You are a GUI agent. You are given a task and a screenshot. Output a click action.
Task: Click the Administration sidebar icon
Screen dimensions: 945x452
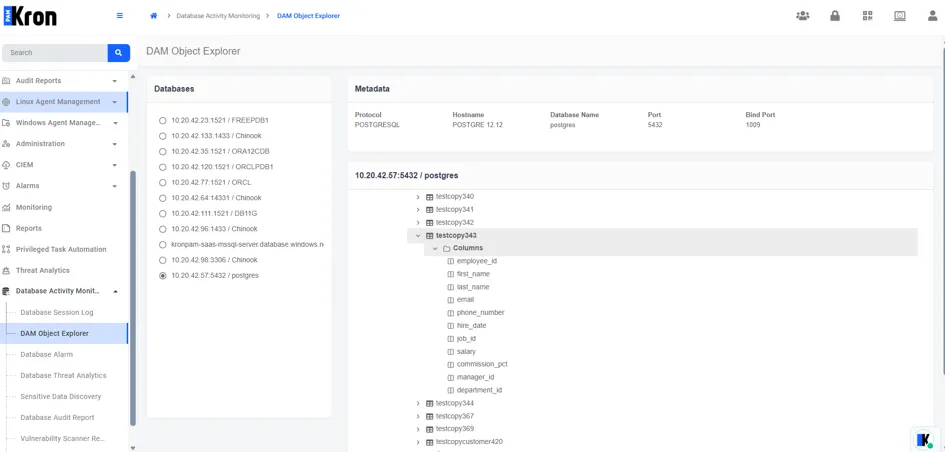pyautogui.click(x=6, y=144)
